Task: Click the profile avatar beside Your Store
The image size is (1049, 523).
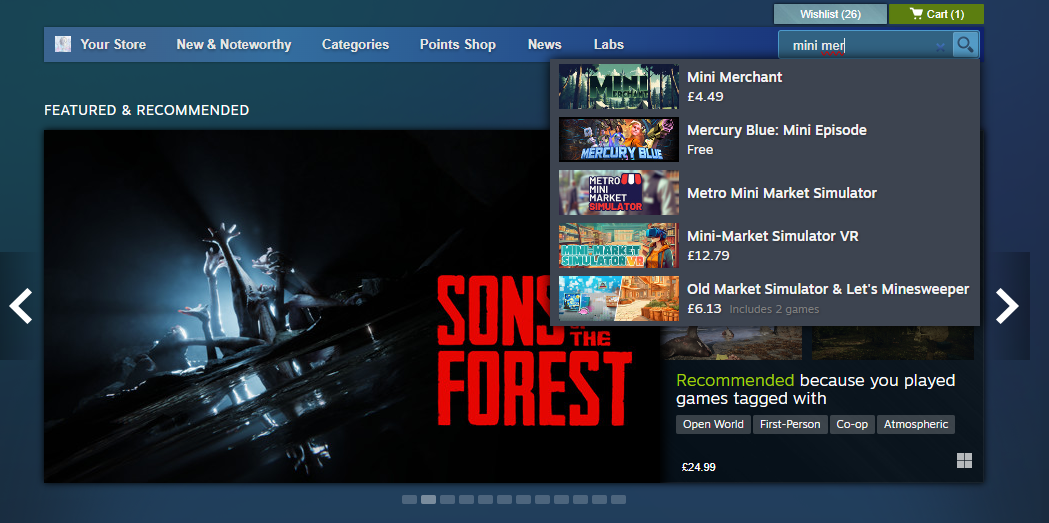Action: [63, 44]
